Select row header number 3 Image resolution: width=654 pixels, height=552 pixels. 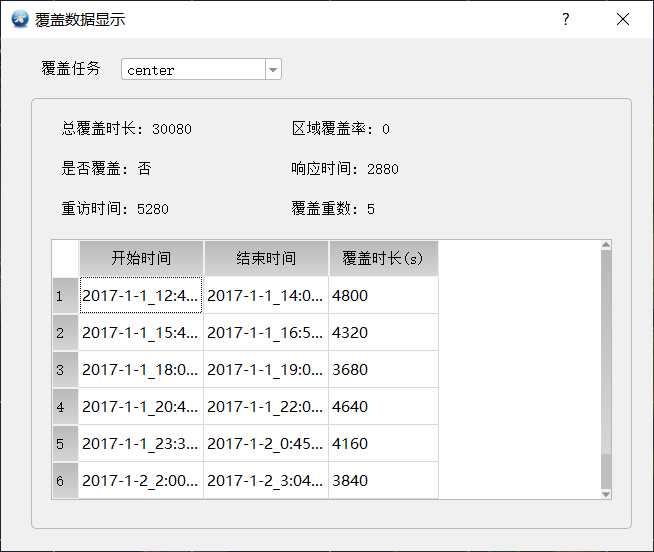click(65, 369)
